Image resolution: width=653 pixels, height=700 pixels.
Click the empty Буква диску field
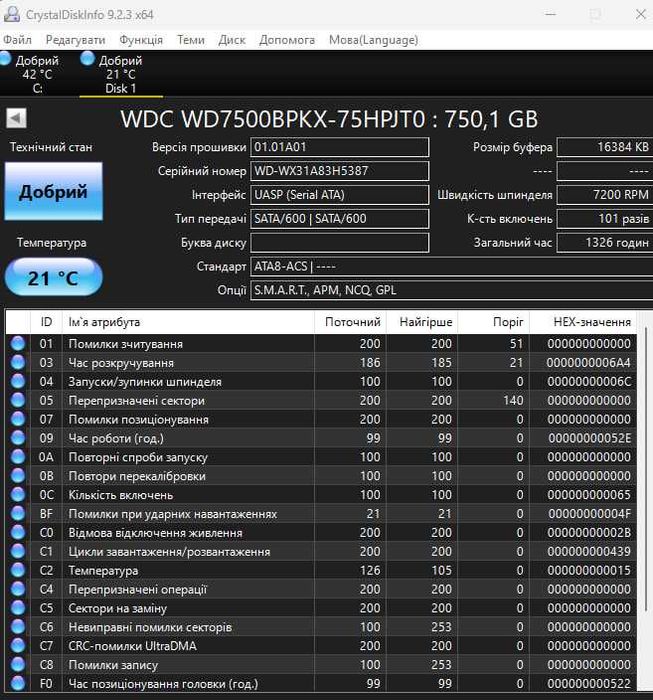pos(340,242)
